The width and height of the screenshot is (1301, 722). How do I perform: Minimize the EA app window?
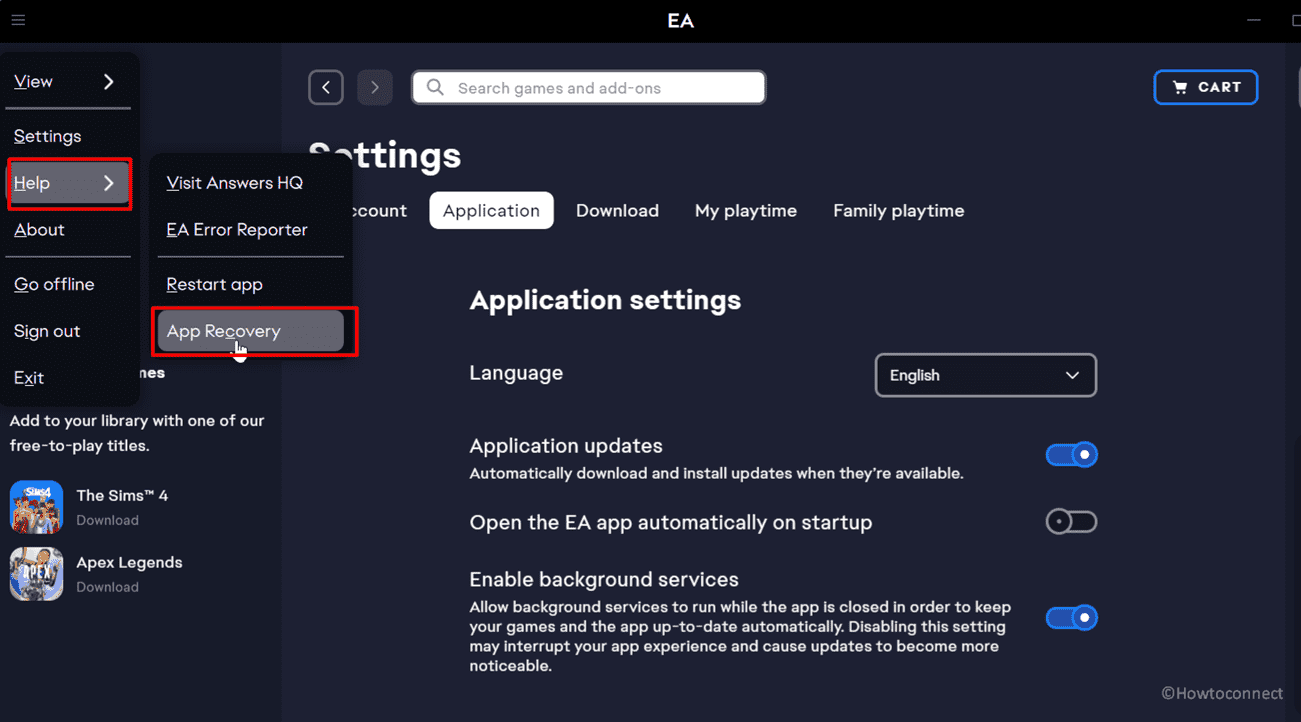1254,20
